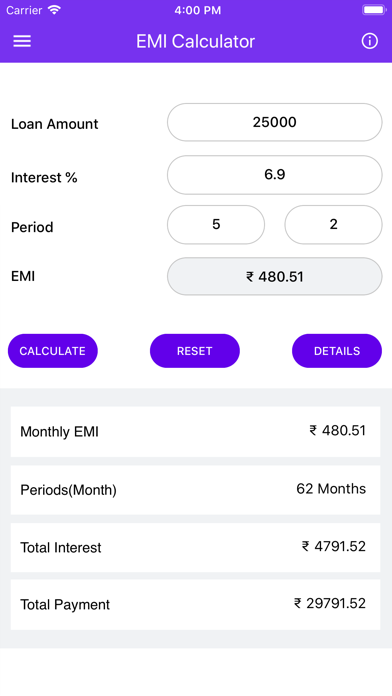Tap the 62 Months value
Screen dimensions: 392x696
coord(331,489)
